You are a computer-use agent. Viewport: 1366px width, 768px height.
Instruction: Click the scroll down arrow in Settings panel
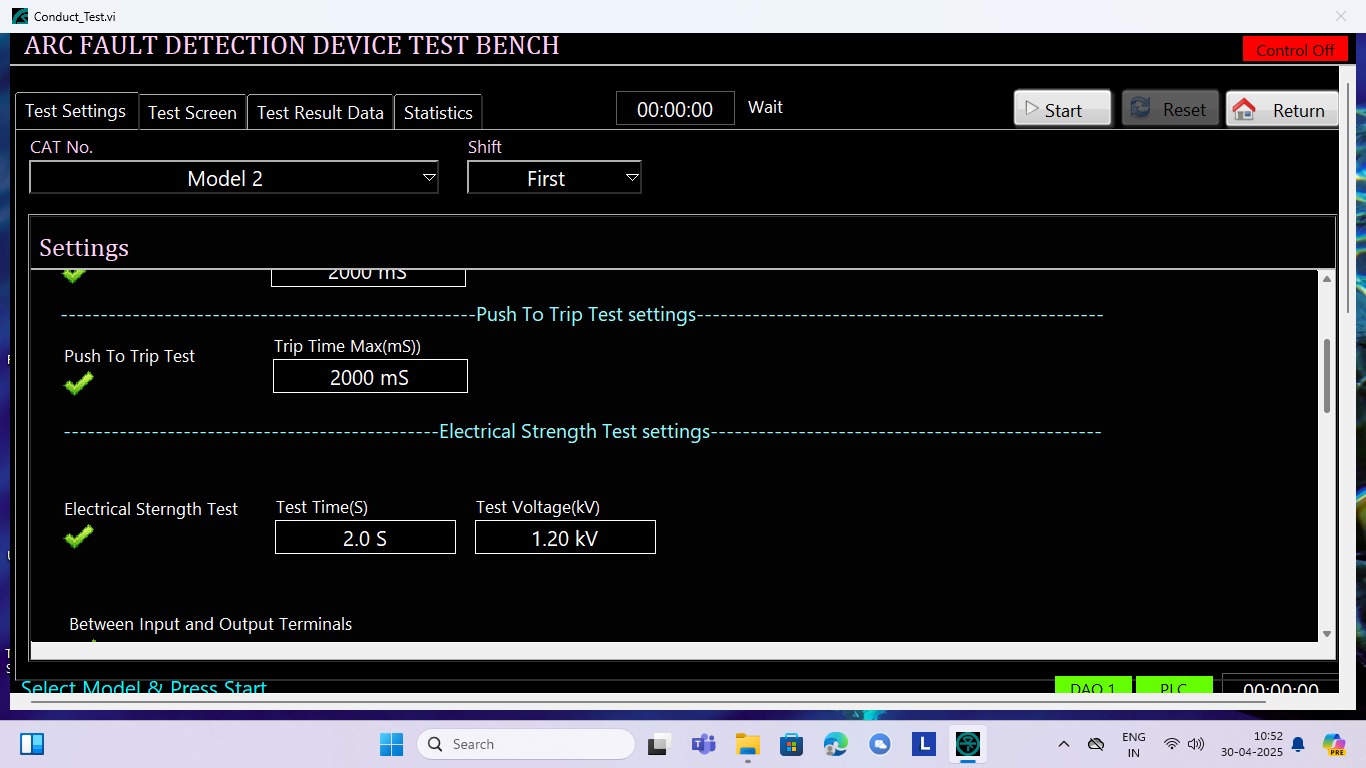pyautogui.click(x=1327, y=633)
